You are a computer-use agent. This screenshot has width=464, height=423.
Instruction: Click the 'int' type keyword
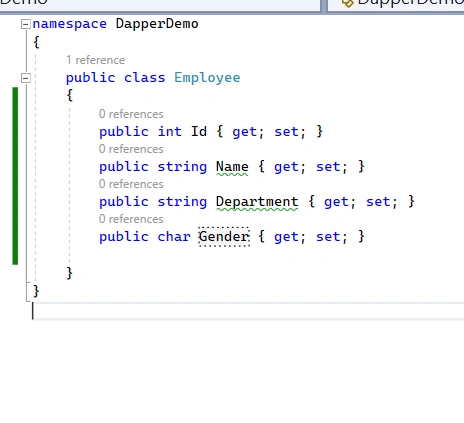[x=170, y=131]
